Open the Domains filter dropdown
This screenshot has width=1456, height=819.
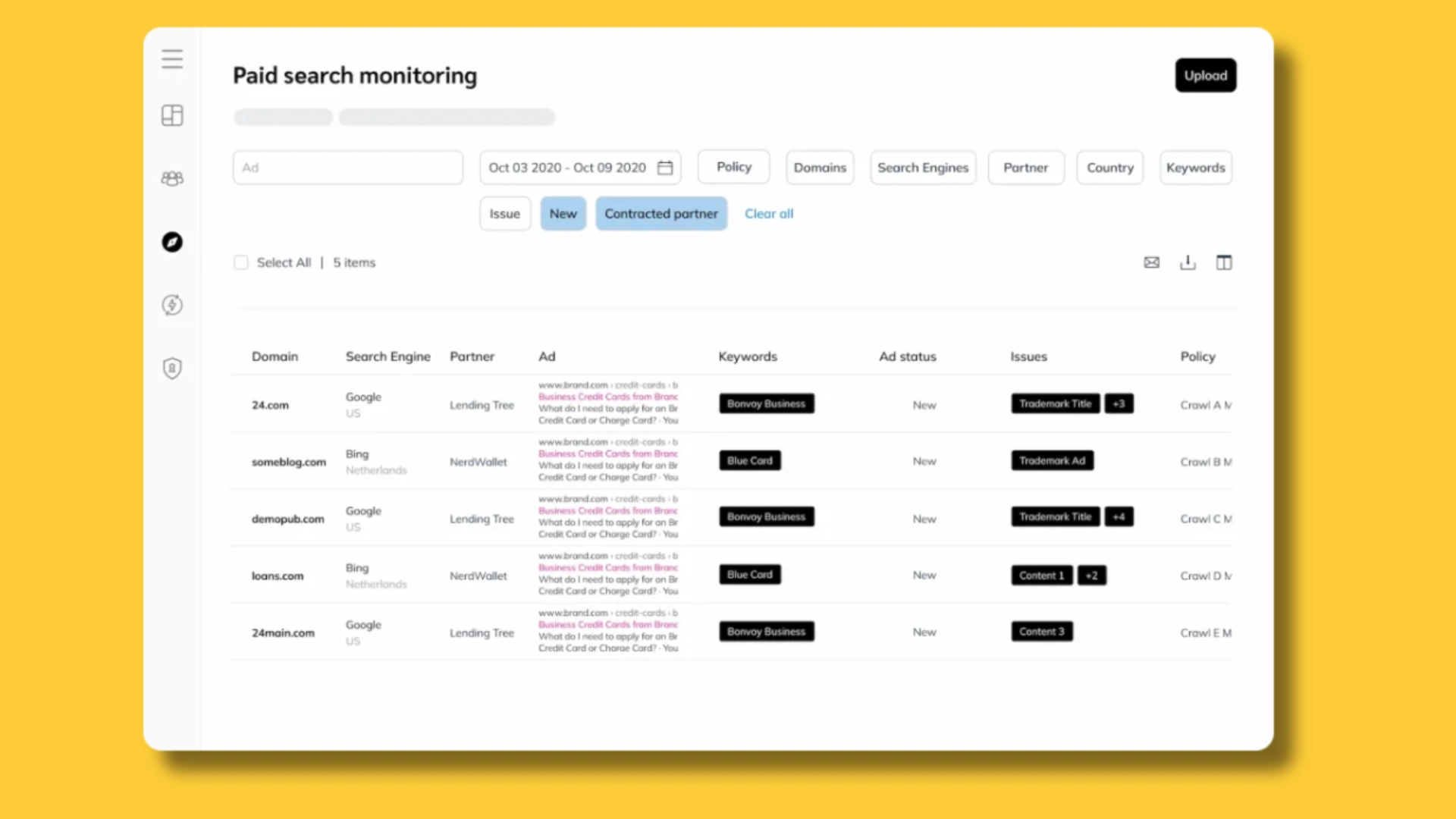819,168
